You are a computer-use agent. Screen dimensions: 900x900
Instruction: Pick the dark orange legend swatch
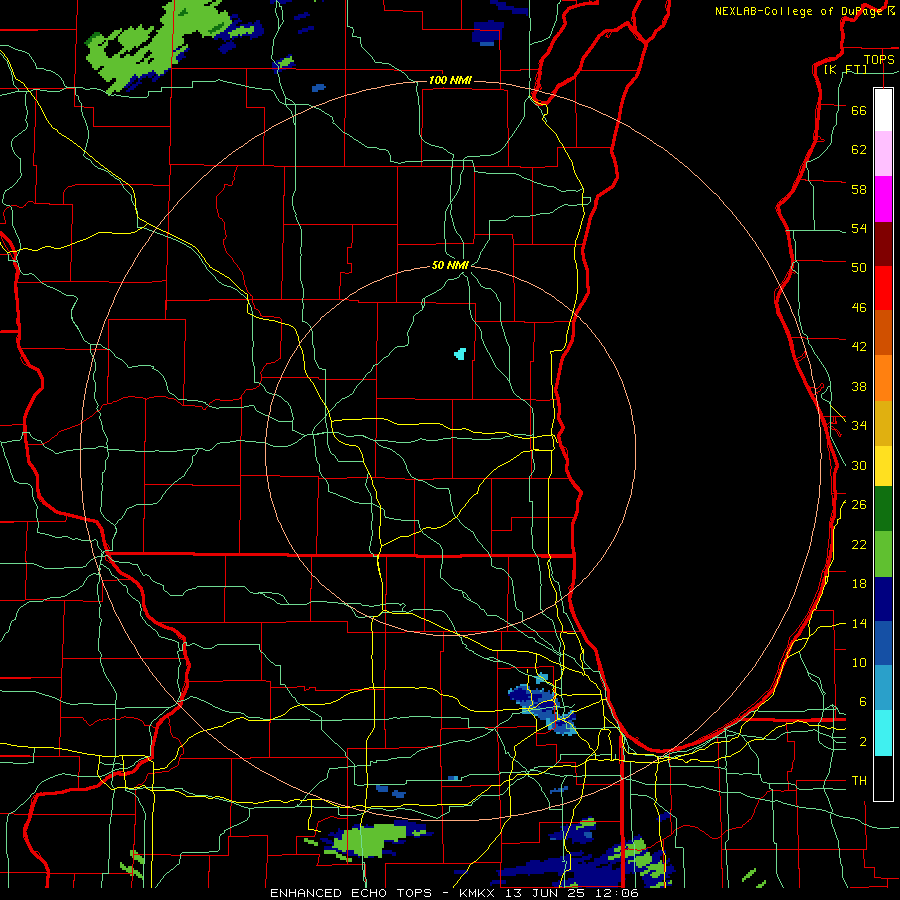(x=883, y=332)
